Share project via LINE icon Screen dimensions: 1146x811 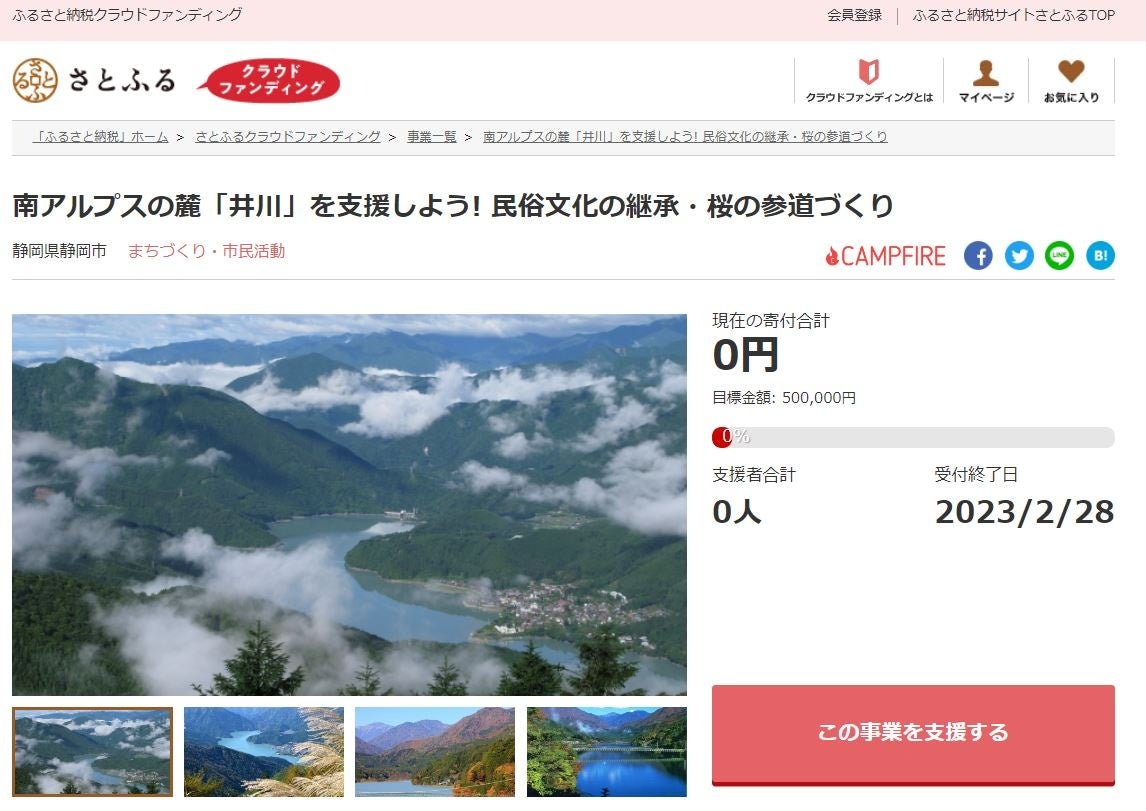(1059, 256)
